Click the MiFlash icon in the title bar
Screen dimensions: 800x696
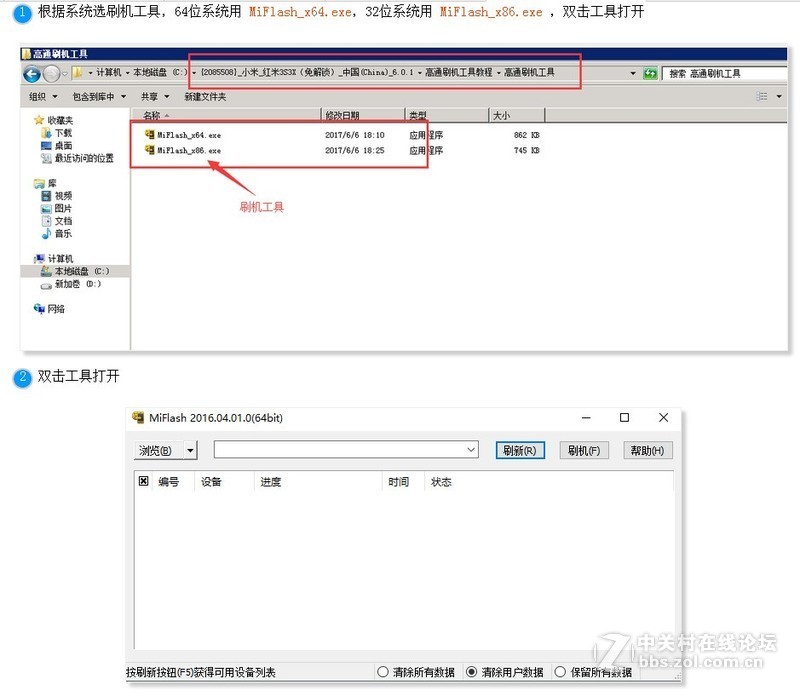[x=136, y=417]
